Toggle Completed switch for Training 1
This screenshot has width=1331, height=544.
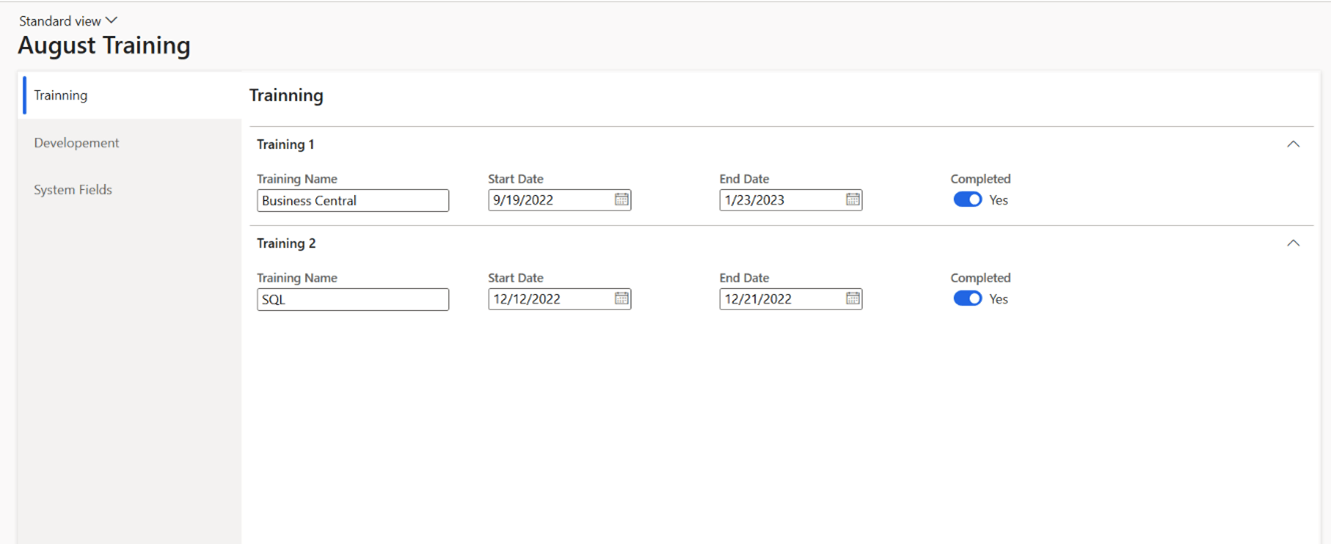tap(967, 200)
